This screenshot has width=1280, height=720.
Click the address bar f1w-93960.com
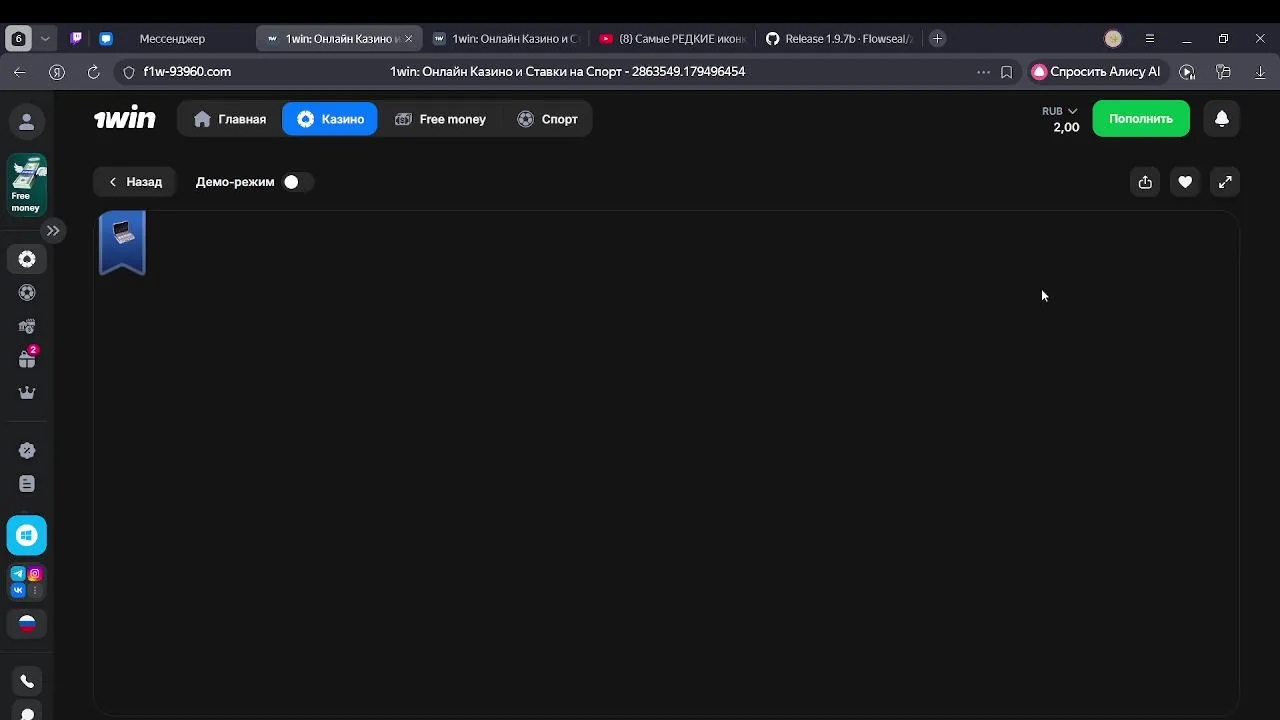187,72
